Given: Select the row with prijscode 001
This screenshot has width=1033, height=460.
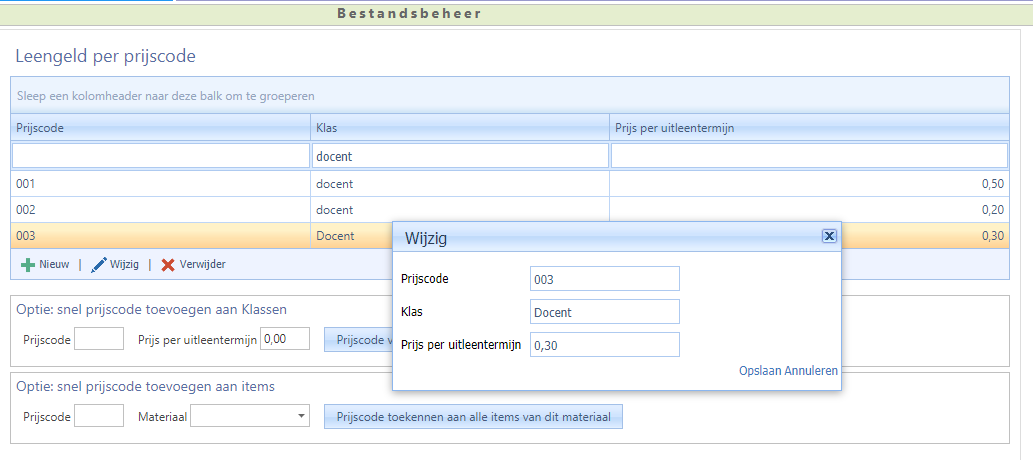Looking at the screenshot, I should [x=160, y=184].
